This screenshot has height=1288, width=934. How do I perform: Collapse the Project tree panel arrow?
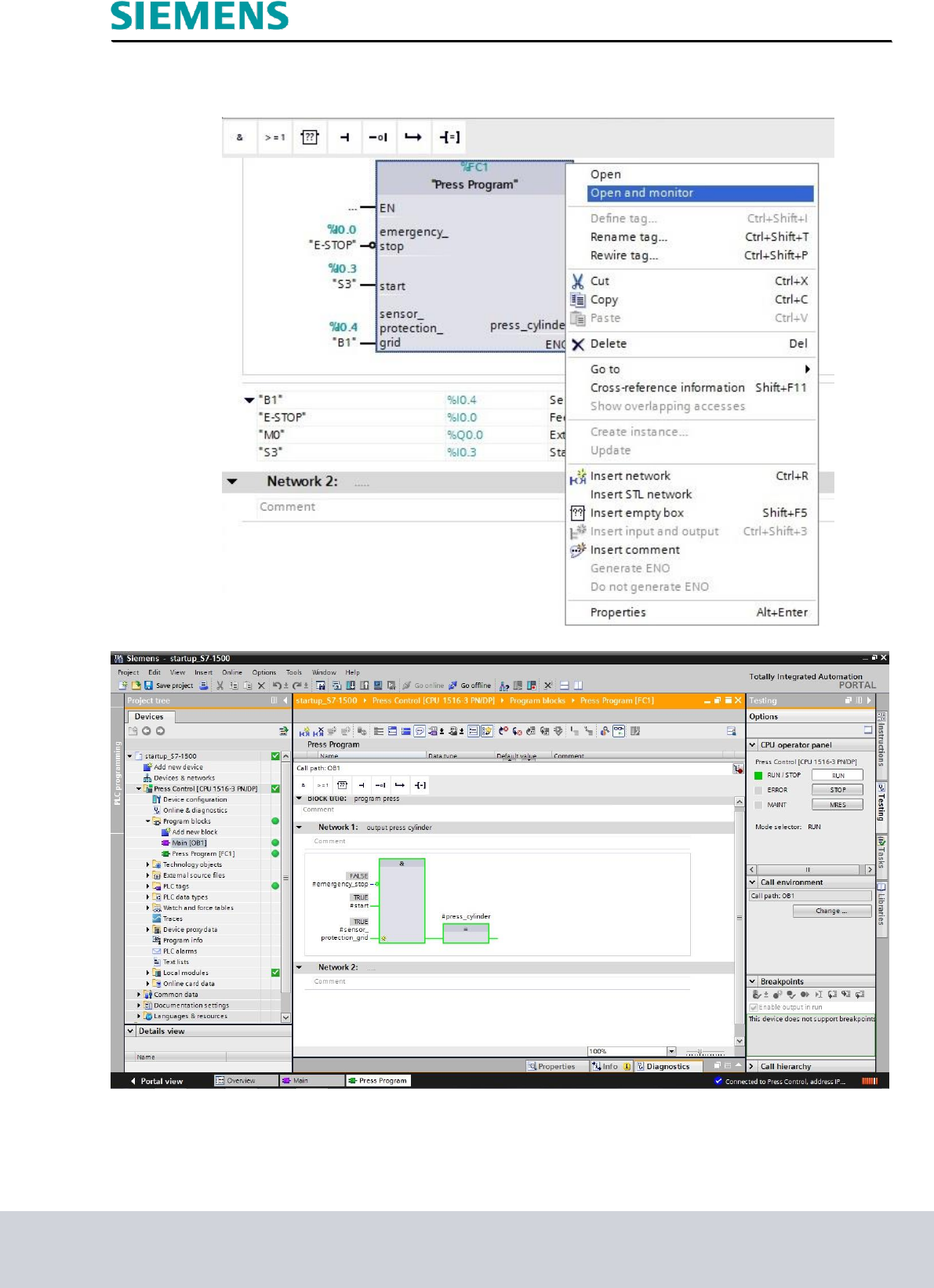[x=285, y=700]
